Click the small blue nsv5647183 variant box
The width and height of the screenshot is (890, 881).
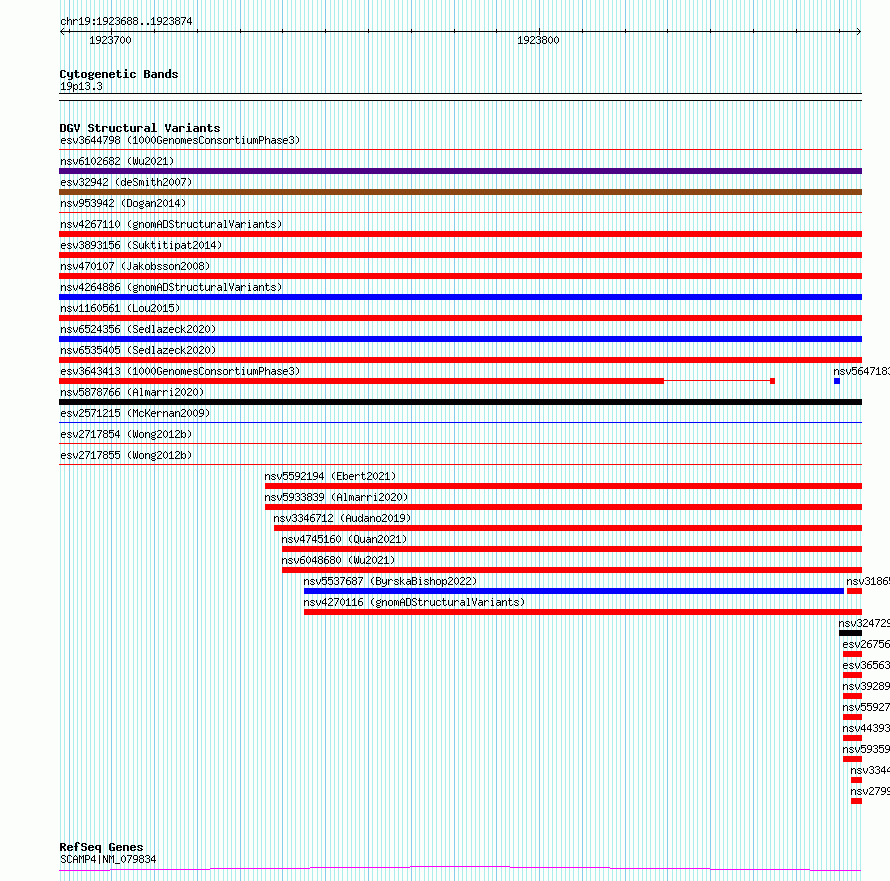pyautogui.click(x=837, y=381)
